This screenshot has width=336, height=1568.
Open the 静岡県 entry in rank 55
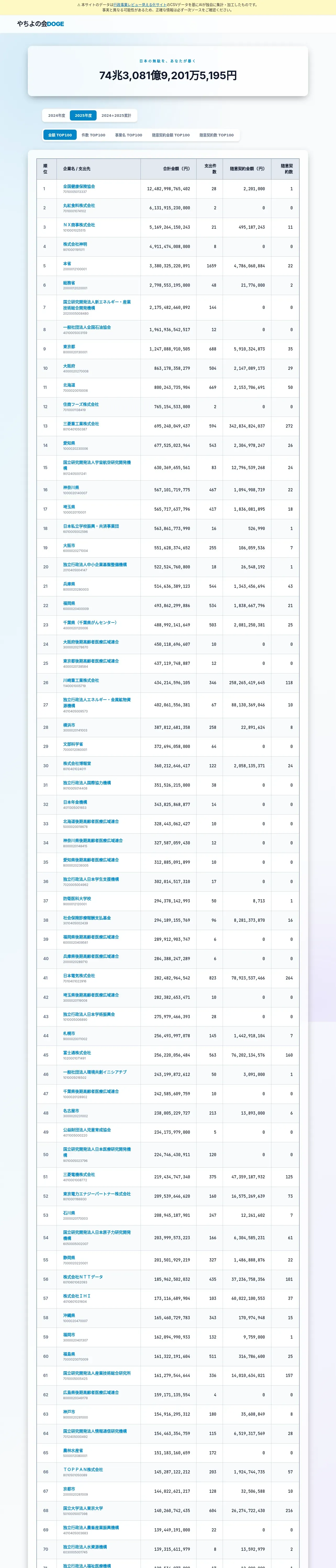pyautogui.click(x=69, y=1258)
